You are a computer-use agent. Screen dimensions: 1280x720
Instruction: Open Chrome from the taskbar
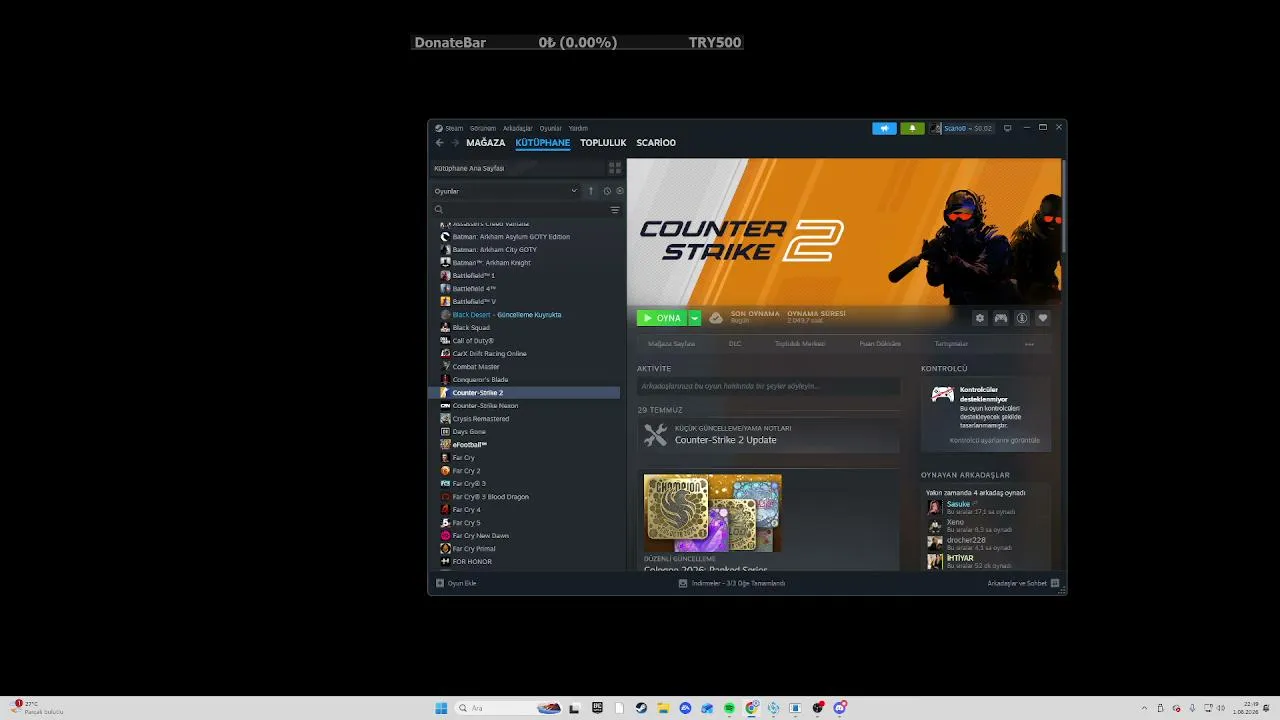pyautogui.click(x=751, y=708)
